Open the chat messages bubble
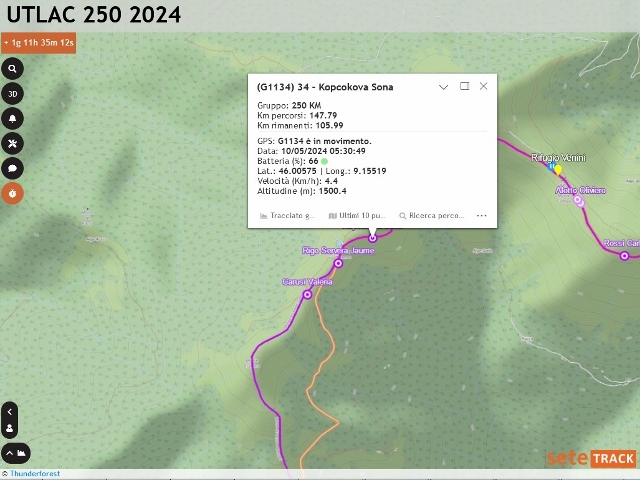The height and width of the screenshot is (480, 640). tap(12, 169)
